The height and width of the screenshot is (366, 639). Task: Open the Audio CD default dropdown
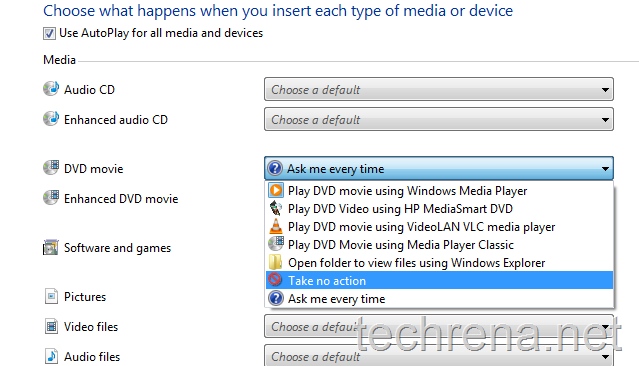pyautogui.click(x=438, y=89)
